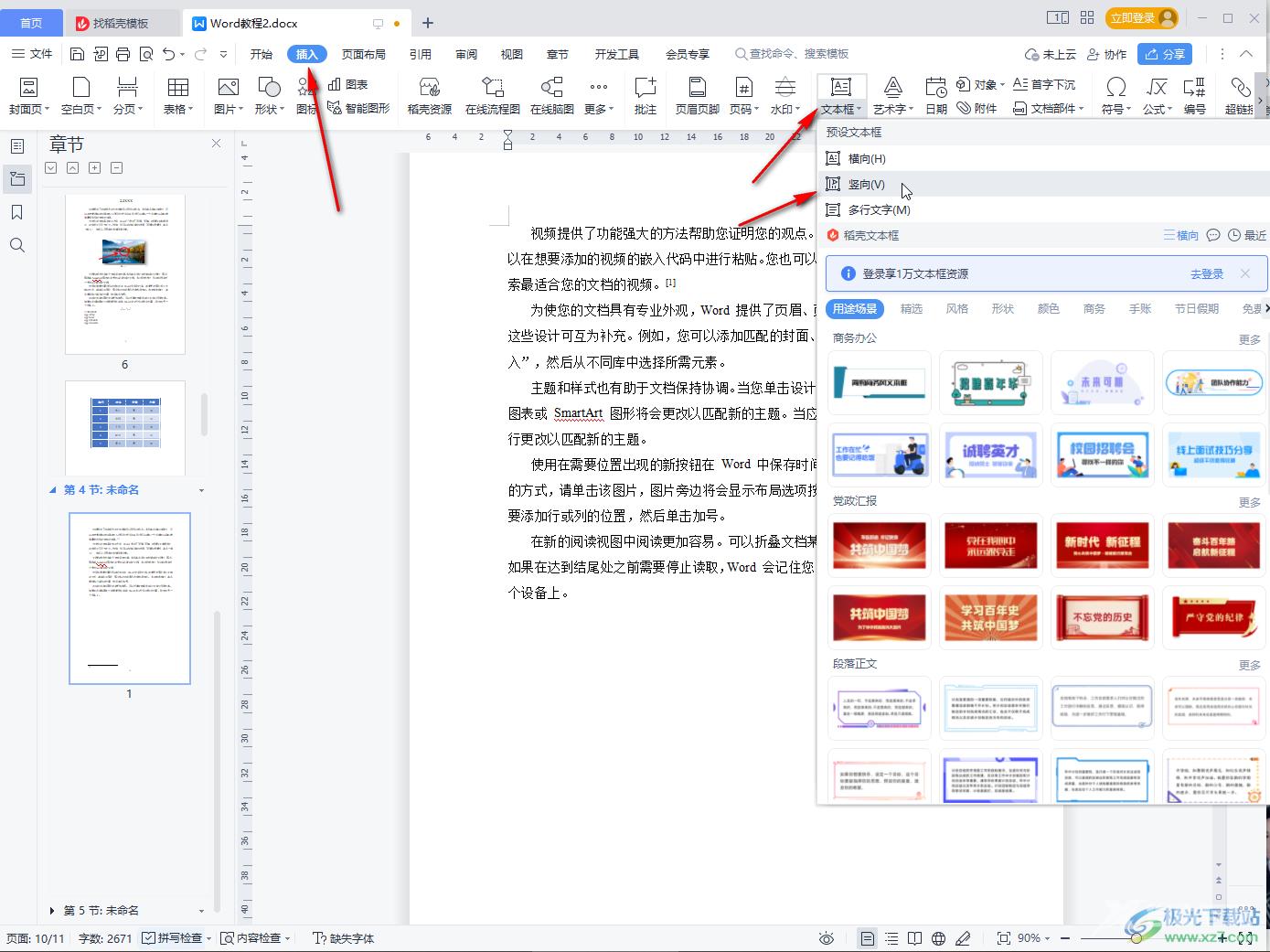1270x952 pixels.
Task: Choose Vertical (竖向) text box
Action: pos(1044,184)
